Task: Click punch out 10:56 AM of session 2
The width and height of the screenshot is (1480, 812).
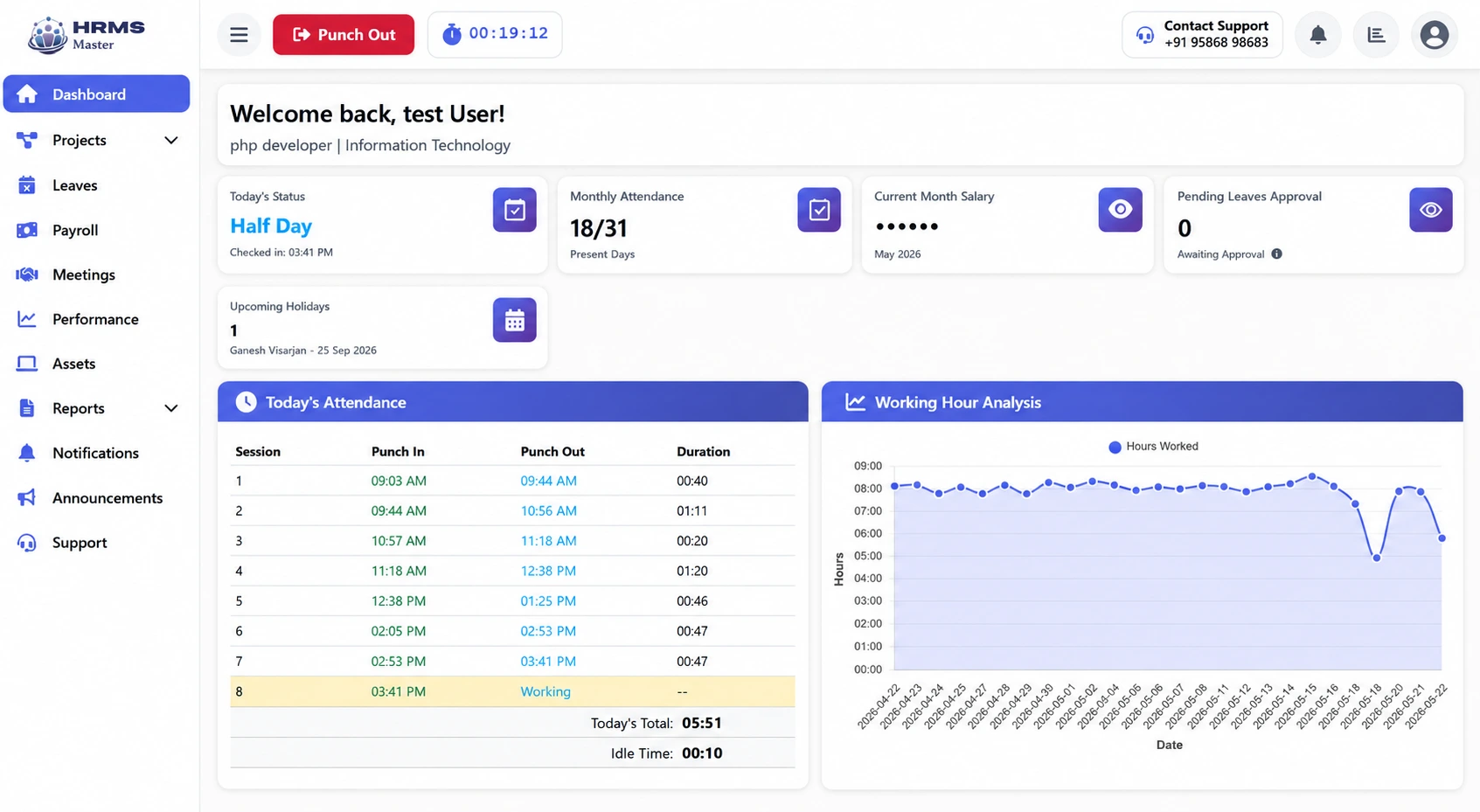Action: (548, 510)
